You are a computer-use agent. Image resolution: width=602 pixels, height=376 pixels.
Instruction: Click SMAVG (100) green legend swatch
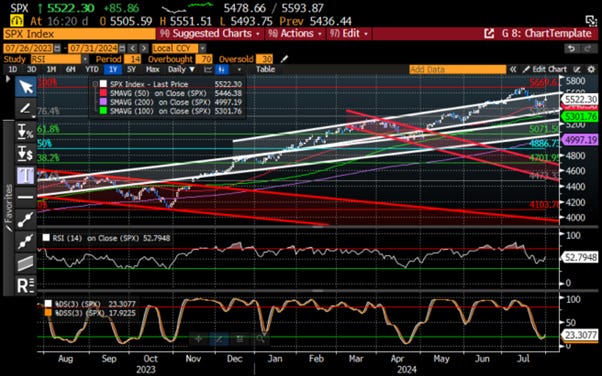pos(103,111)
